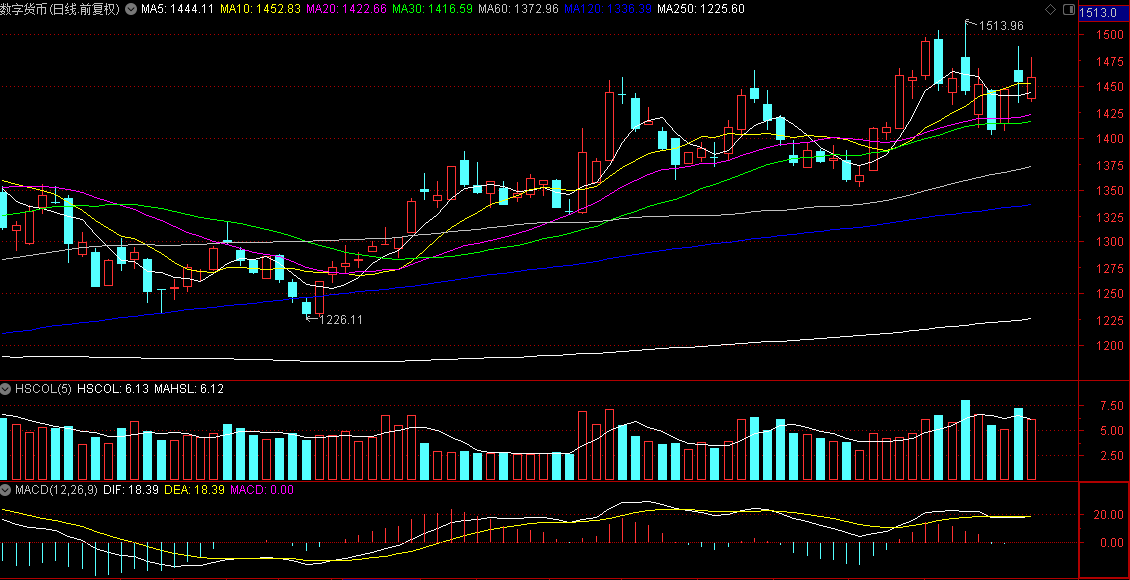
Task: Click the DIF: 18.39 value
Action: (131, 490)
